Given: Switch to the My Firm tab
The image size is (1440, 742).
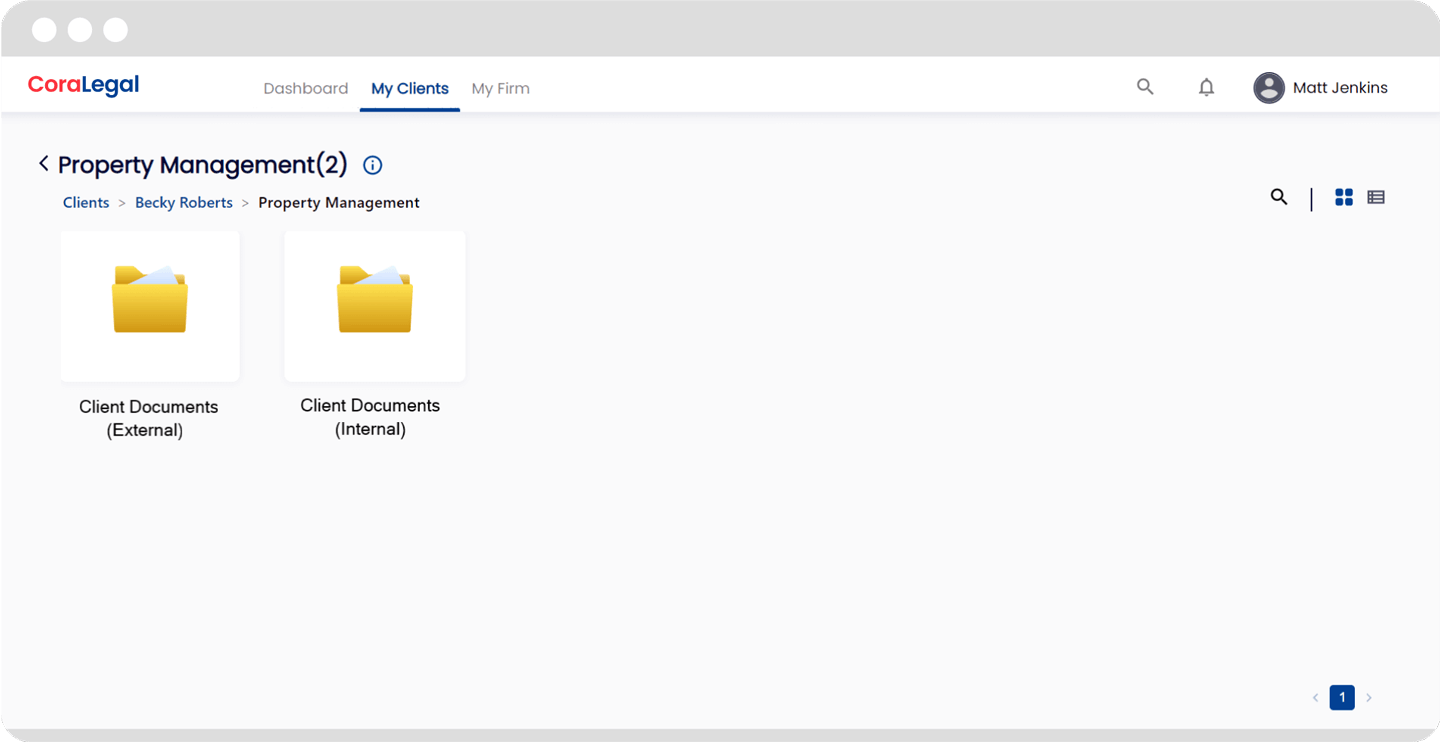Looking at the screenshot, I should click(x=500, y=88).
